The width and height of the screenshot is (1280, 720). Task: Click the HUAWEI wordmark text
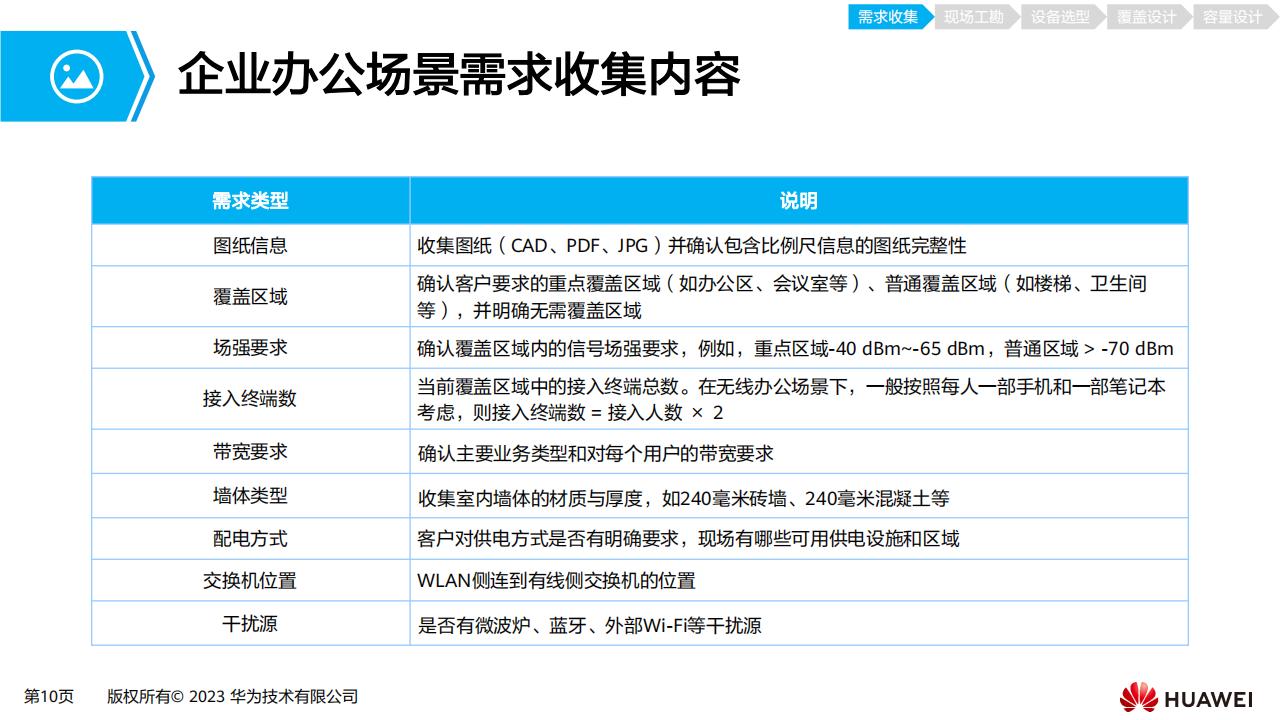1208,698
